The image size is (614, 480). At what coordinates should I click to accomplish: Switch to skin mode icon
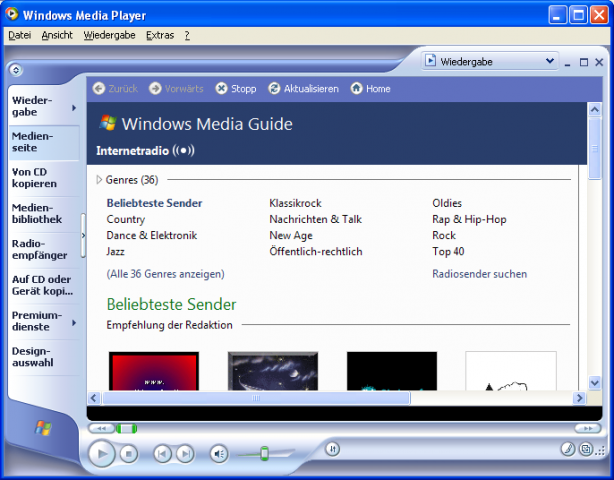[586, 449]
